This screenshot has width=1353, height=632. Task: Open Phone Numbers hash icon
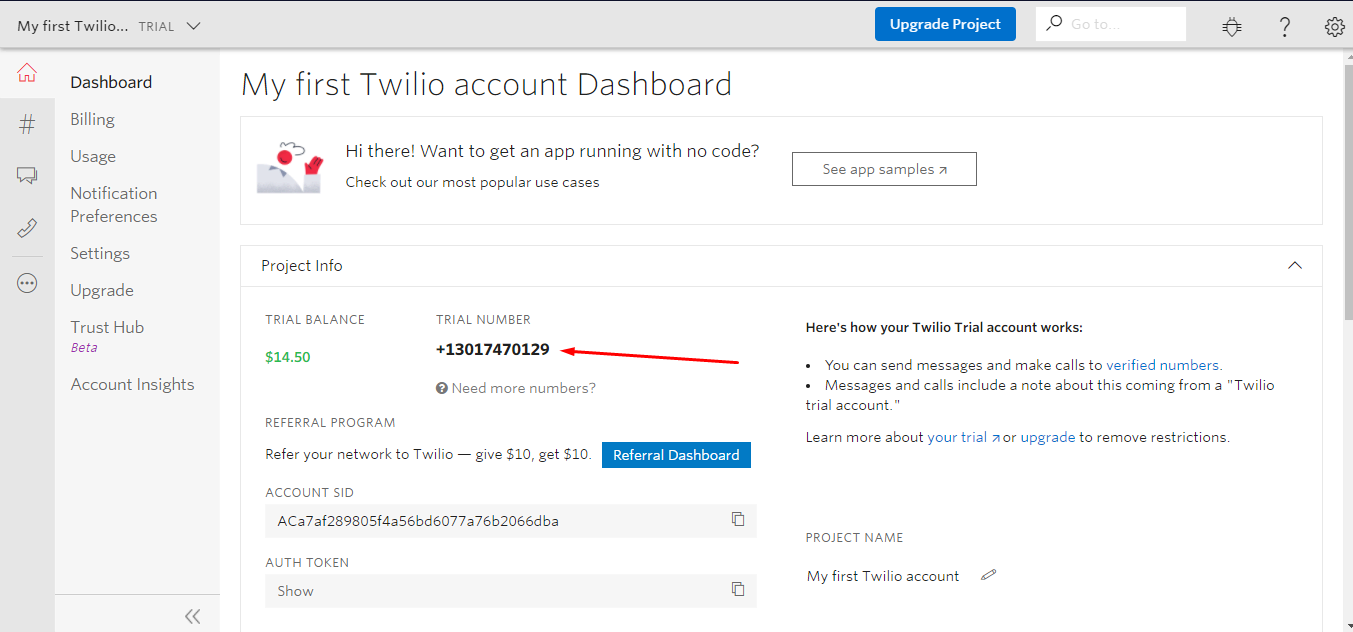click(27, 124)
